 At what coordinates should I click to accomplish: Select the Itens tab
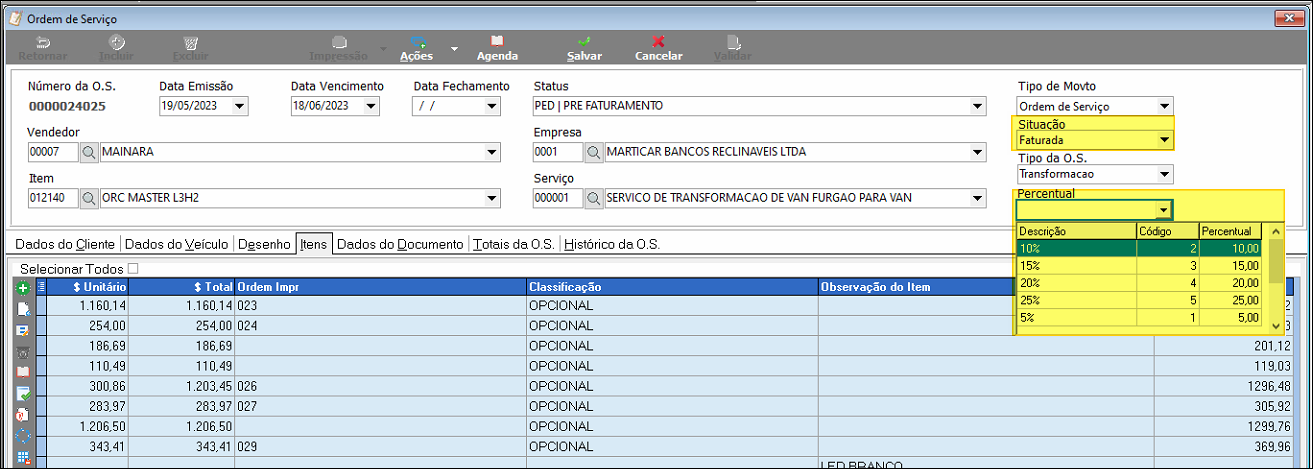pos(315,243)
